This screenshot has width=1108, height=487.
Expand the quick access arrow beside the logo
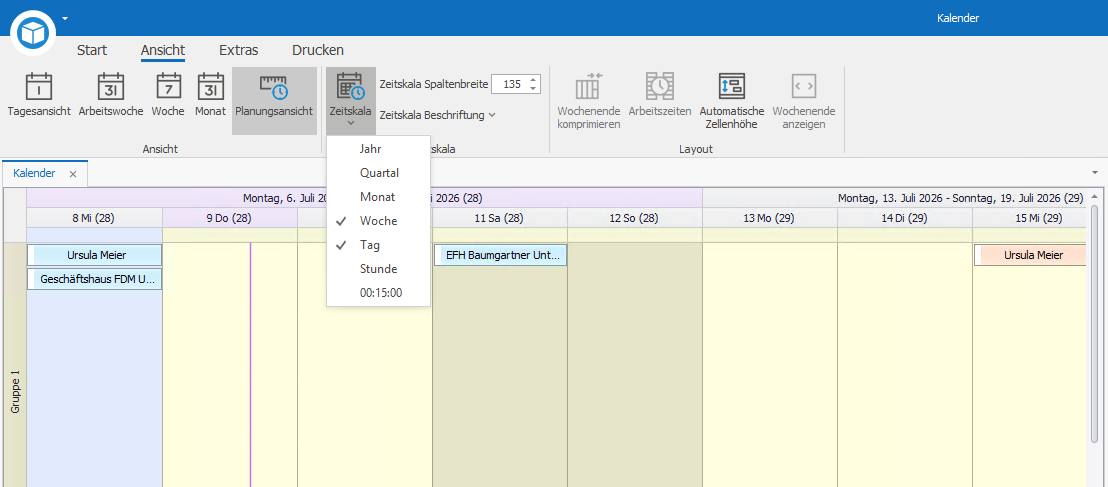click(65, 18)
